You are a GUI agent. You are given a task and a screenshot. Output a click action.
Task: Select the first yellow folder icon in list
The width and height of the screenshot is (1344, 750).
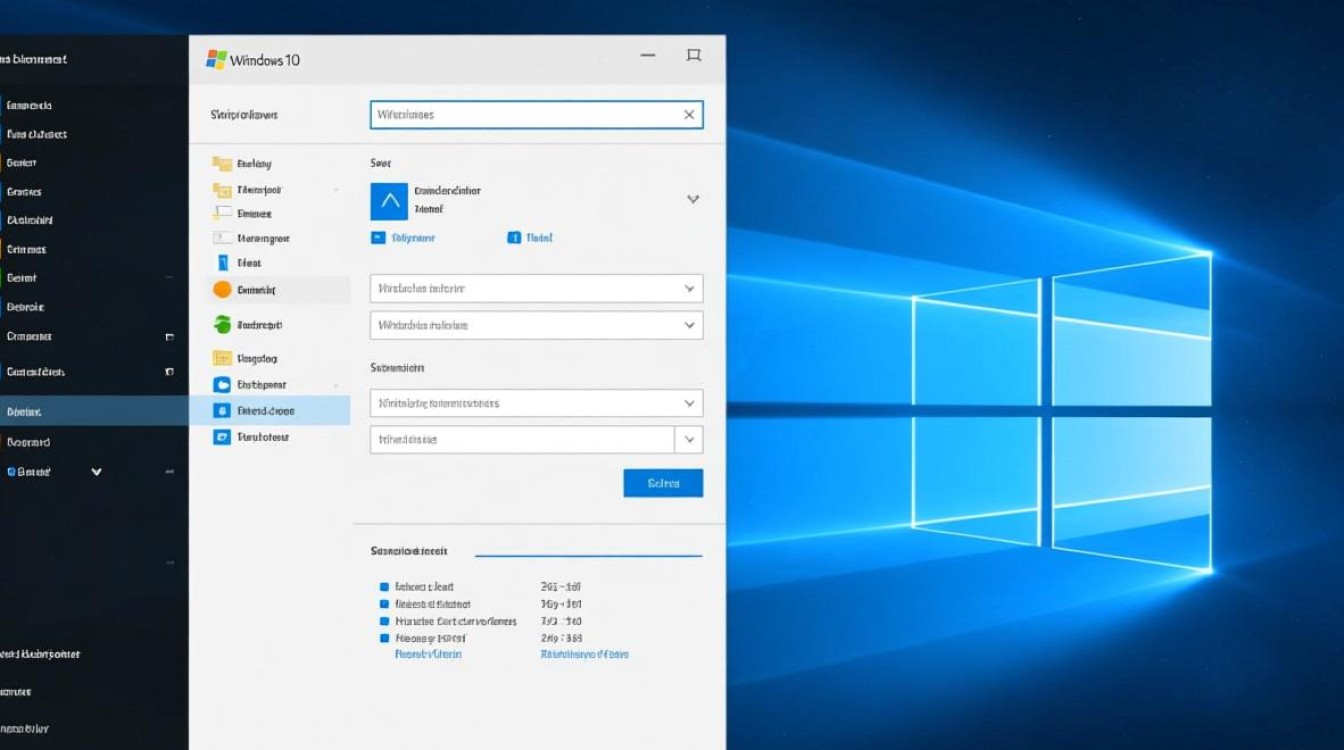[x=222, y=164]
